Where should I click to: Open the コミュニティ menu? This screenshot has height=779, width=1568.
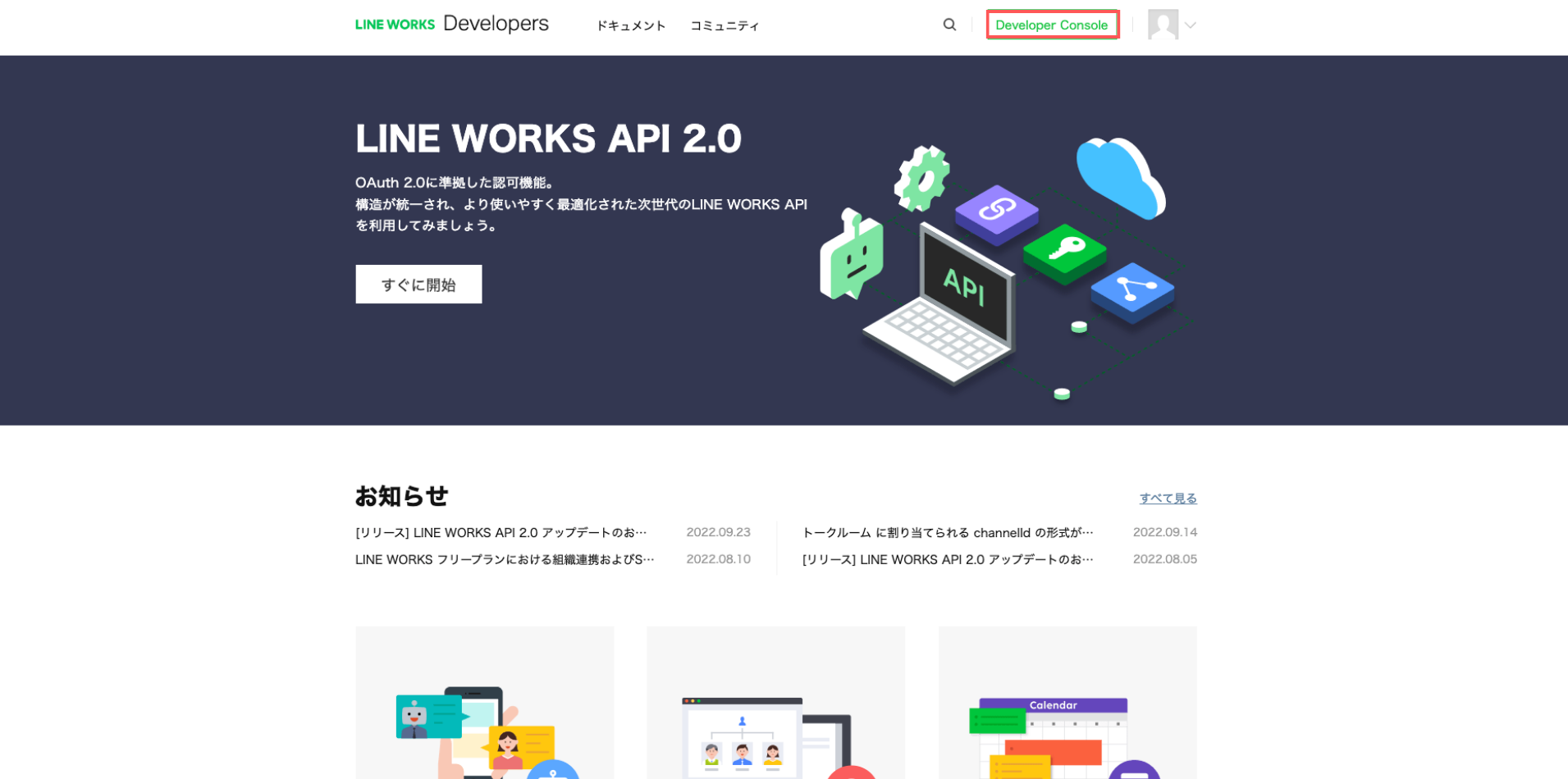[x=725, y=25]
